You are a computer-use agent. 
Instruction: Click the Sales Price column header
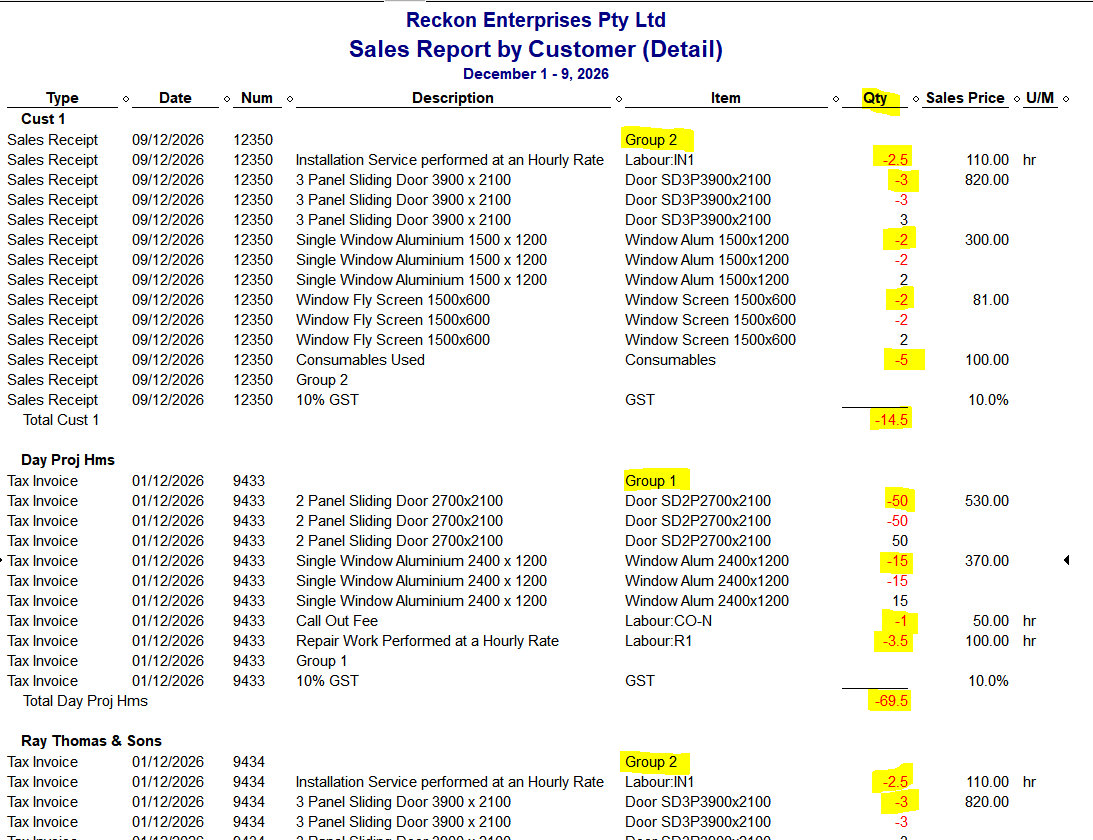click(965, 98)
